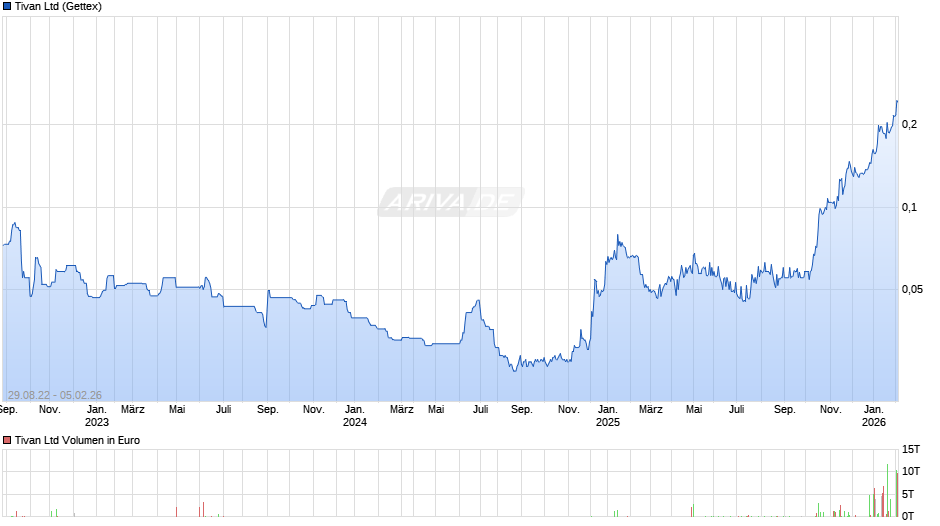
Task: Click the 10T volume axis label
Action: pos(911,471)
